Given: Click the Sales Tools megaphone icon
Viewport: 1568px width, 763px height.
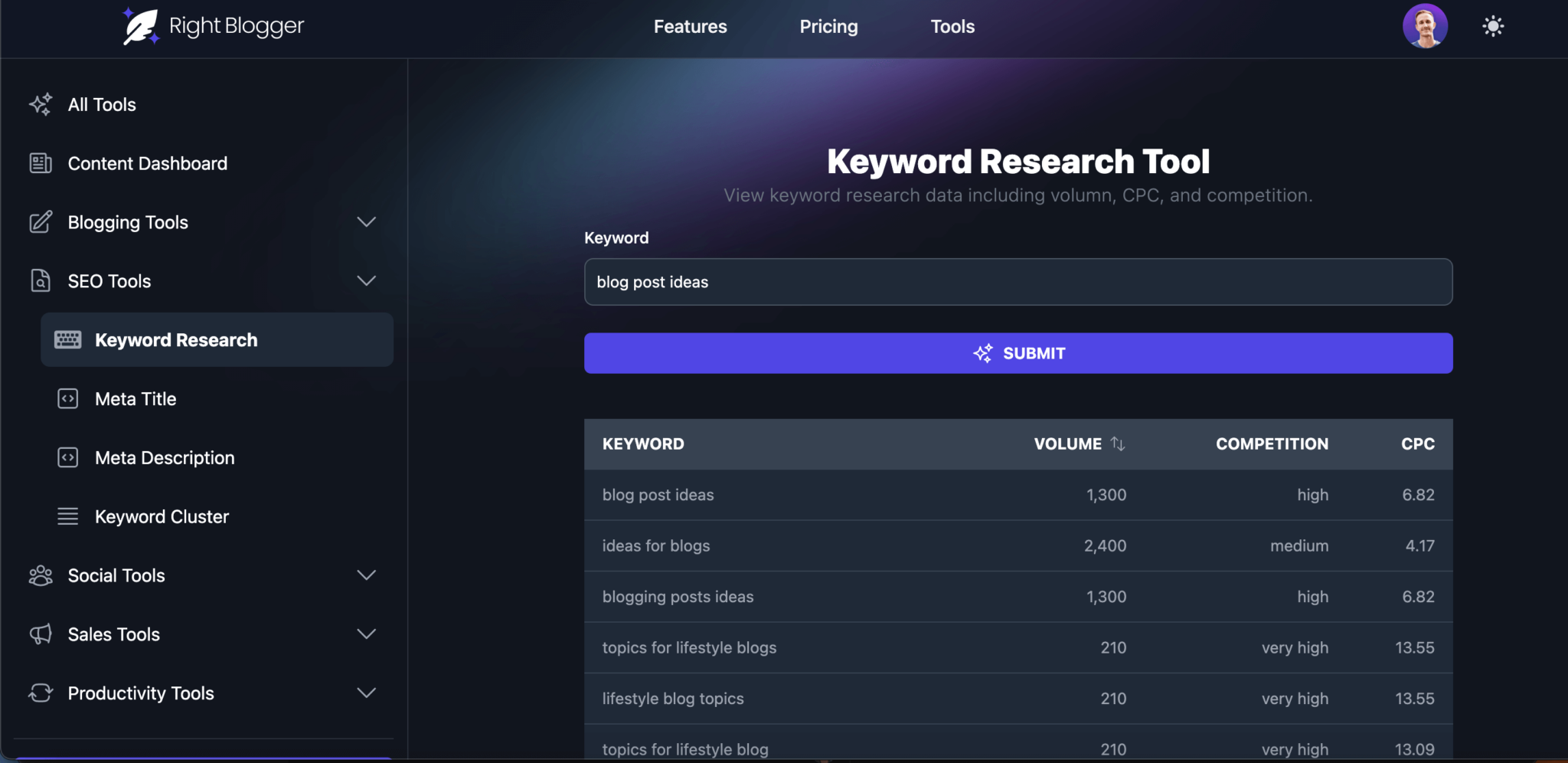Looking at the screenshot, I should coord(41,634).
